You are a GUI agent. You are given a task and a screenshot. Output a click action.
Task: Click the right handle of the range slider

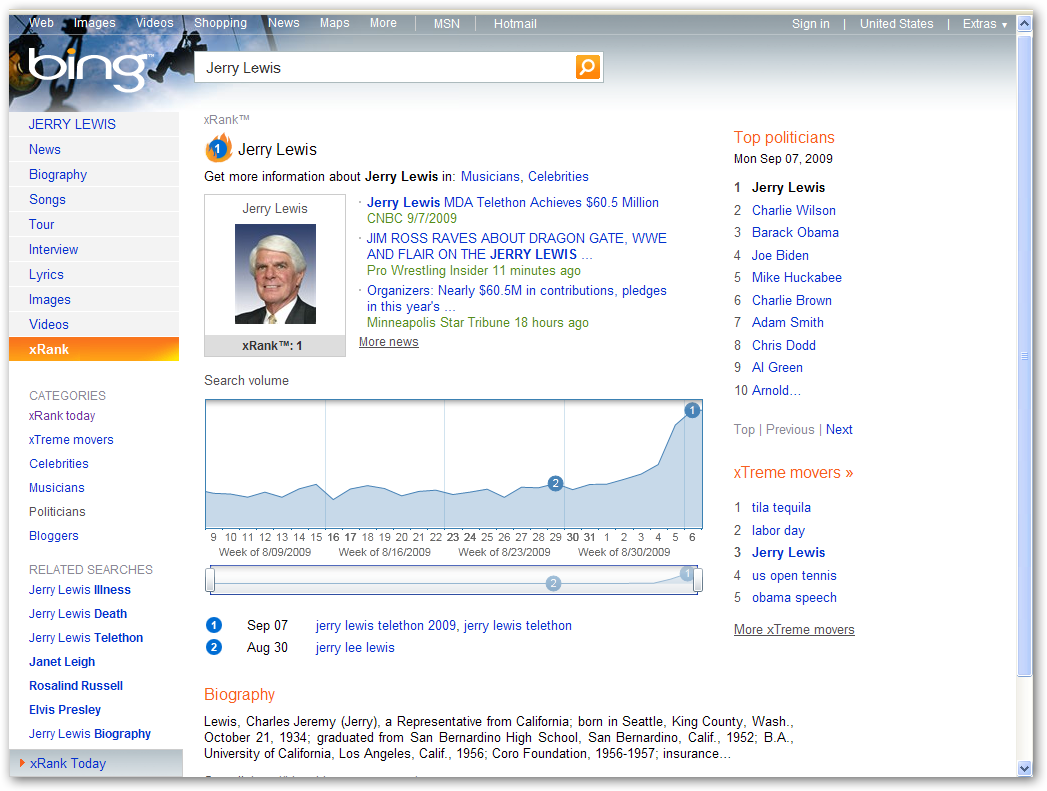pyautogui.click(x=698, y=579)
